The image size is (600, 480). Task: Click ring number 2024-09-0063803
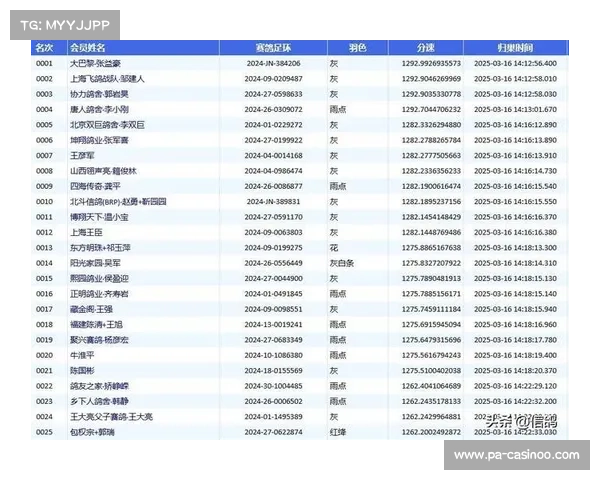coord(273,232)
